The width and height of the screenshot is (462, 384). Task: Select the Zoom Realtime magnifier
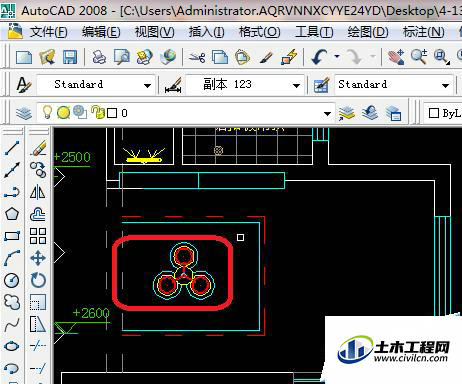point(419,57)
